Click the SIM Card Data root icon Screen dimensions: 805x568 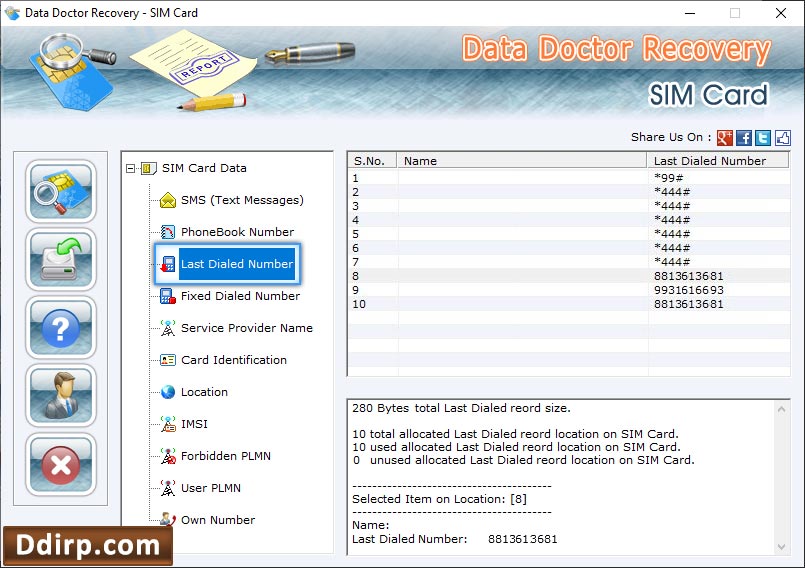pyautogui.click(x=148, y=168)
